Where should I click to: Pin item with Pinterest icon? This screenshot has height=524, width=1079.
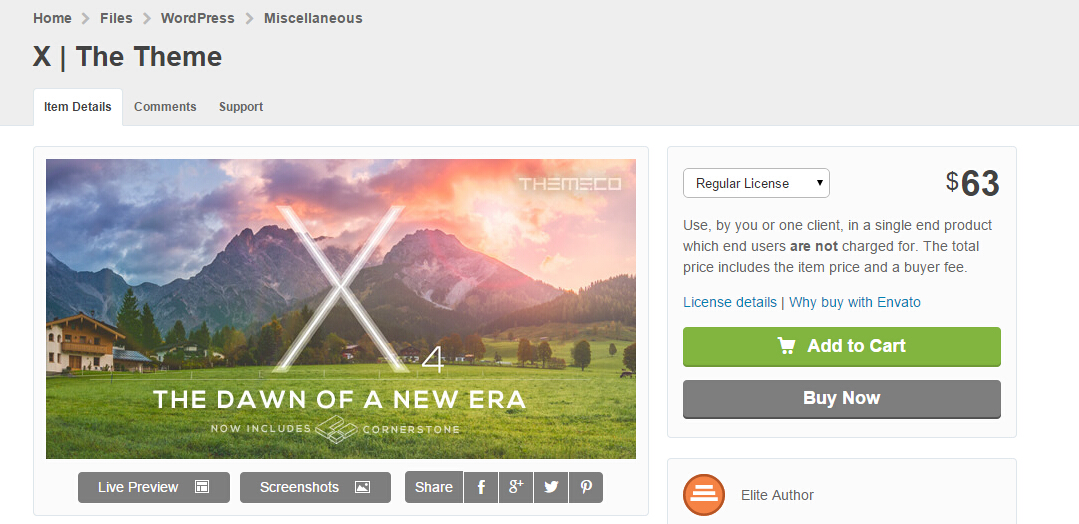click(x=586, y=488)
